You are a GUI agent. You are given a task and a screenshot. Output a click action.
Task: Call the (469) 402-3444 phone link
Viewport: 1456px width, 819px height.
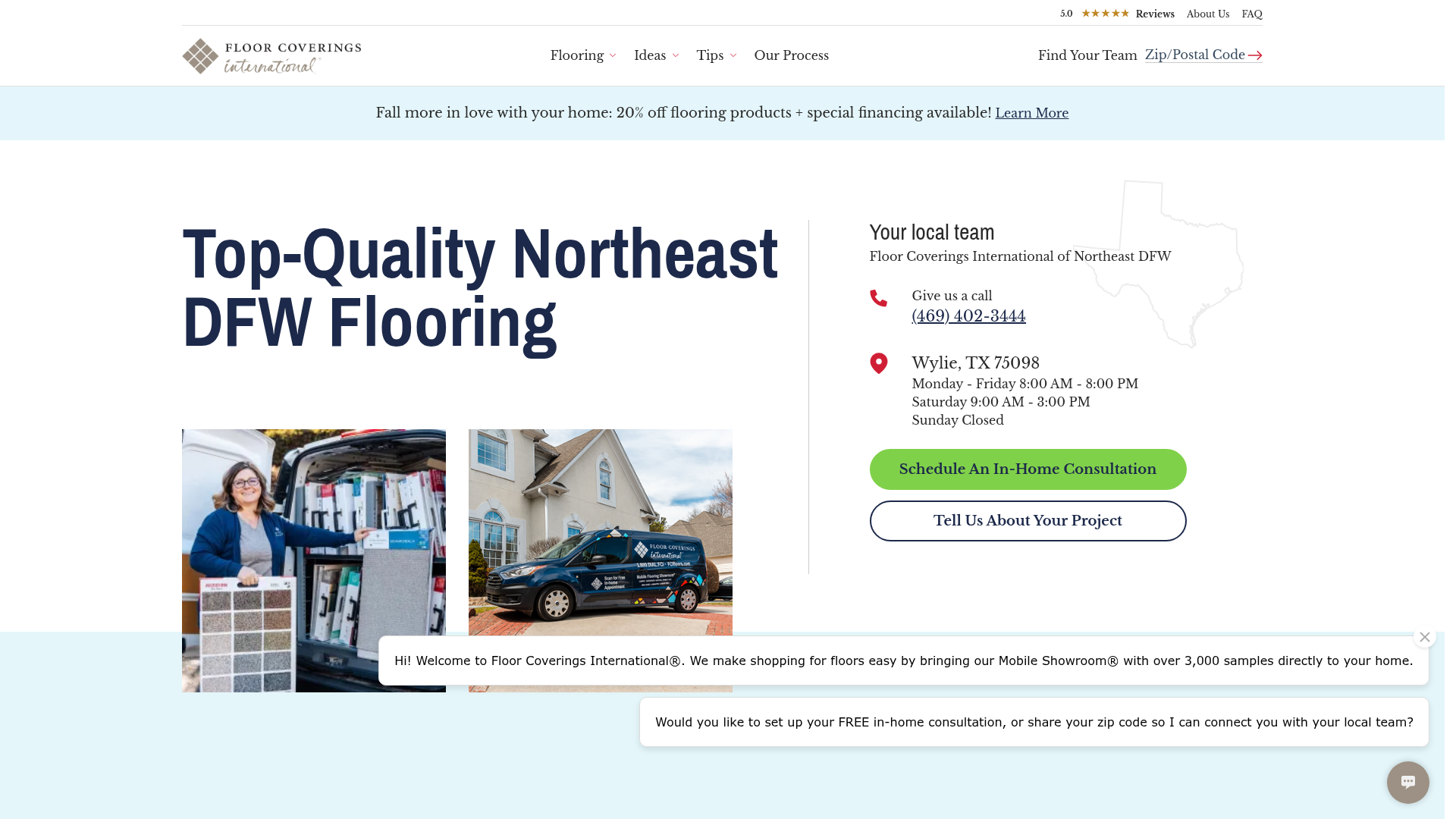point(968,316)
